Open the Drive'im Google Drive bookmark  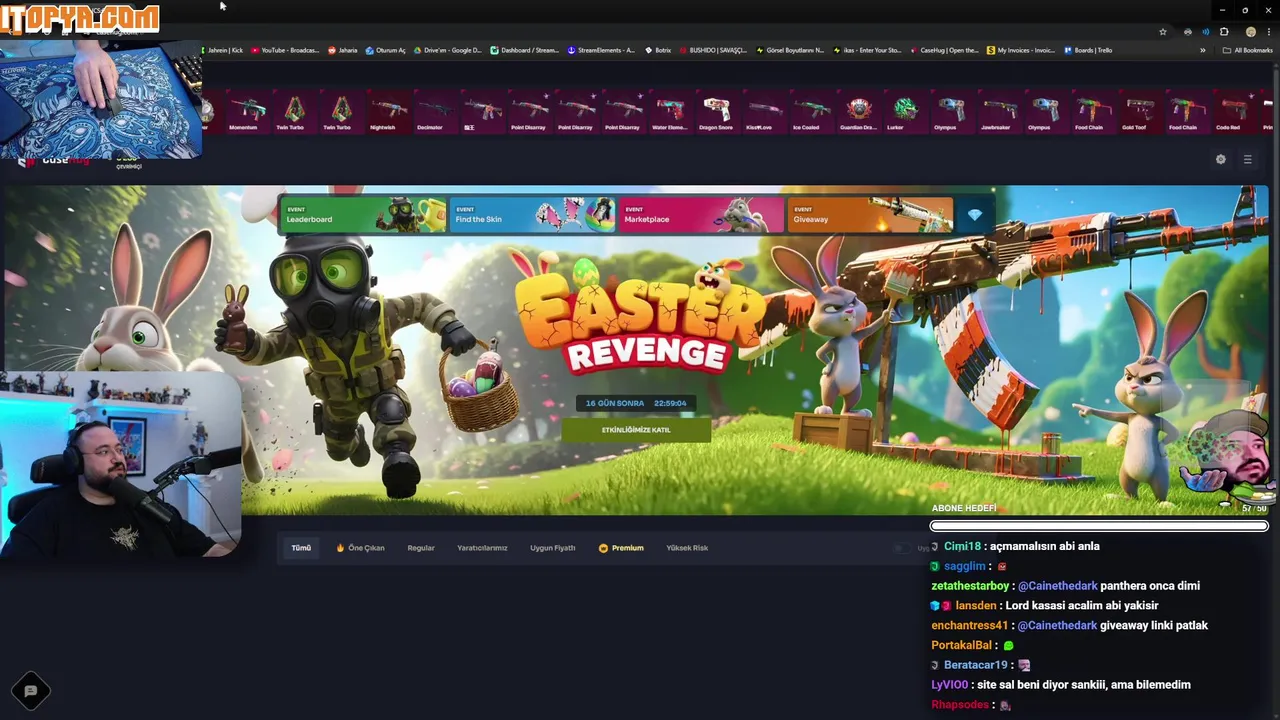click(448, 50)
